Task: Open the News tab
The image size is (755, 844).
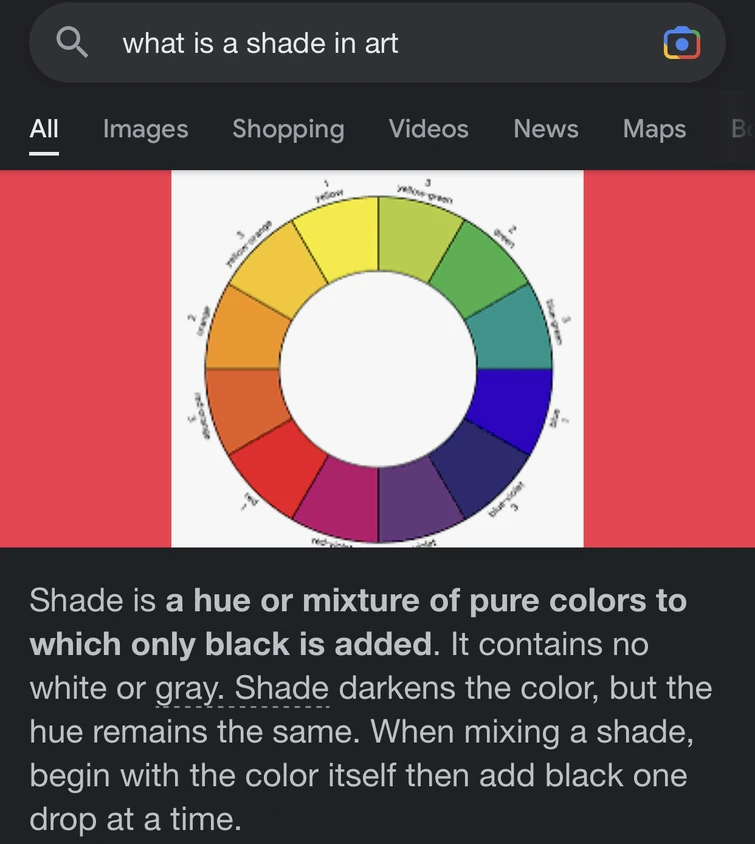Action: (x=545, y=129)
